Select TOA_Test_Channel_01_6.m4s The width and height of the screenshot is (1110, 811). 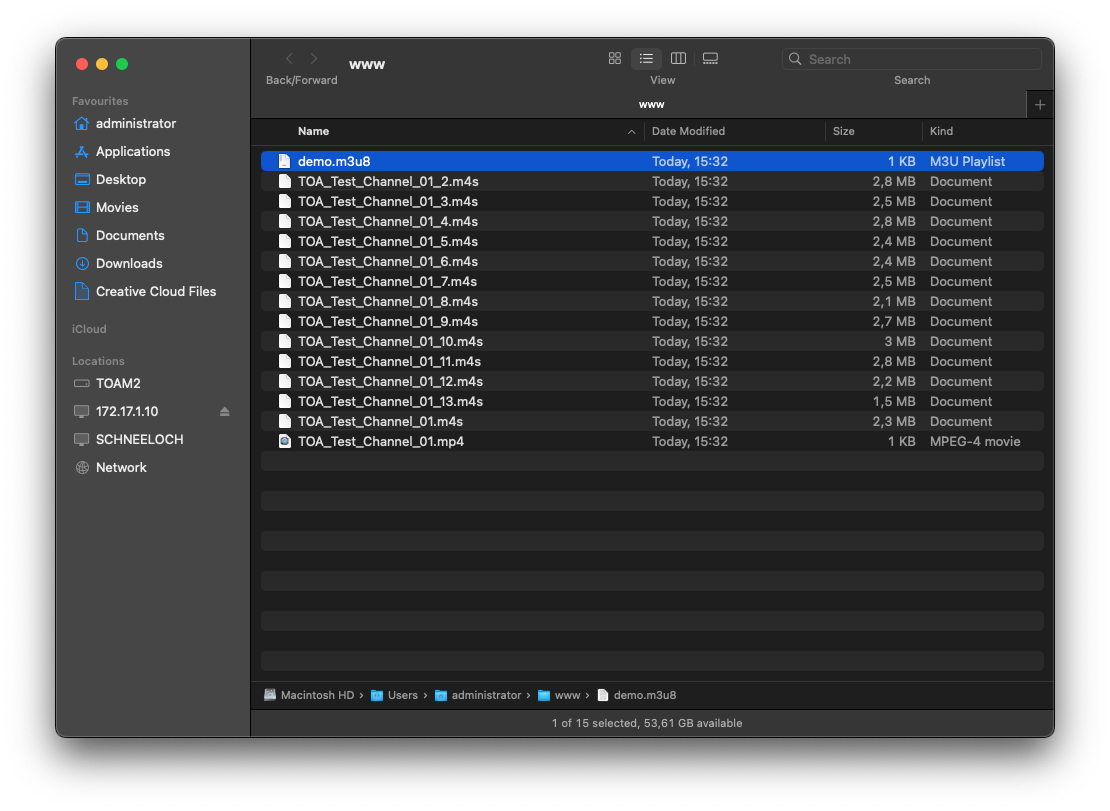coord(652,262)
